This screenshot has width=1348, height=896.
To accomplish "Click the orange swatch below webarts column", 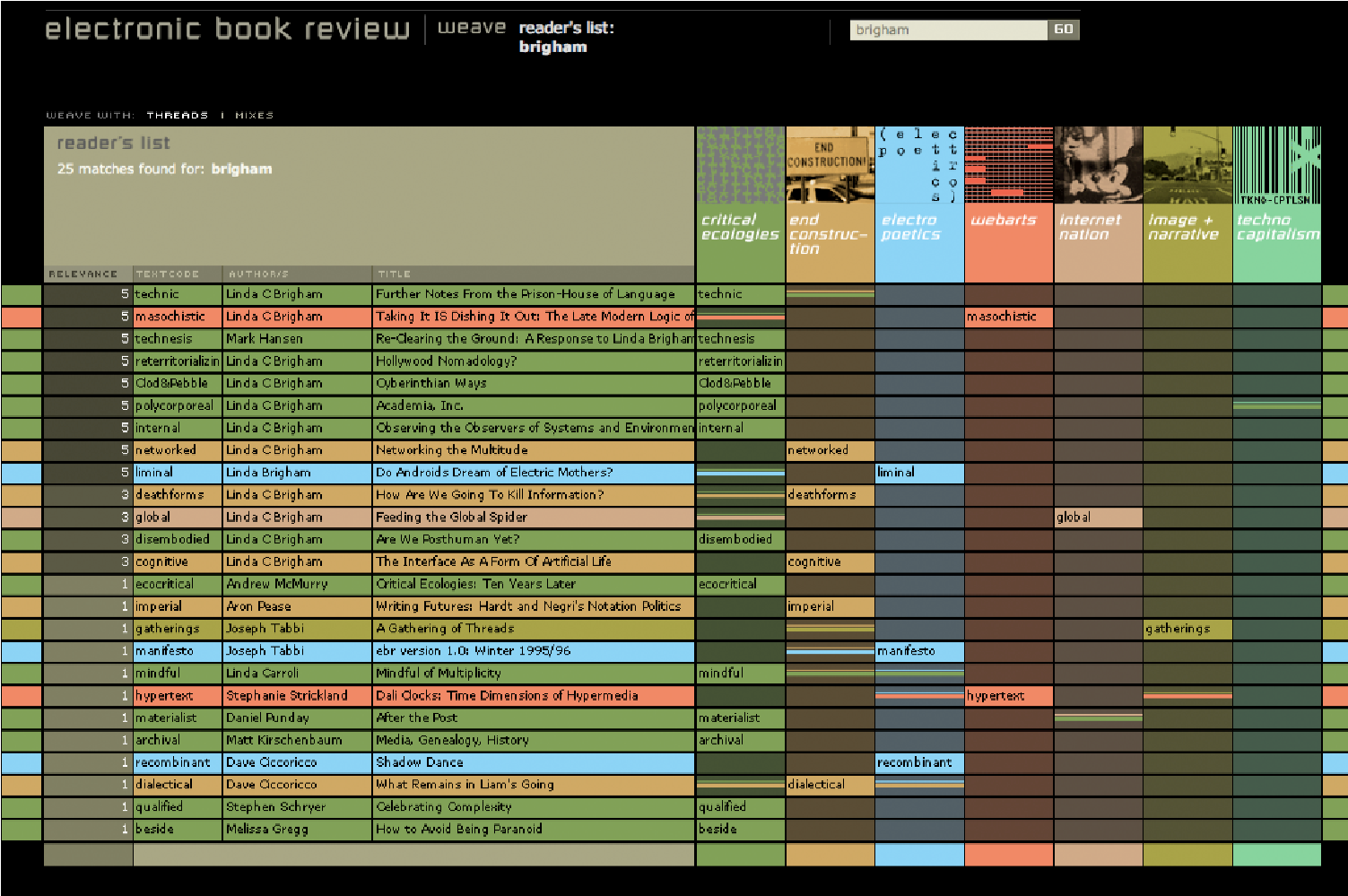I will pos(1008,855).
